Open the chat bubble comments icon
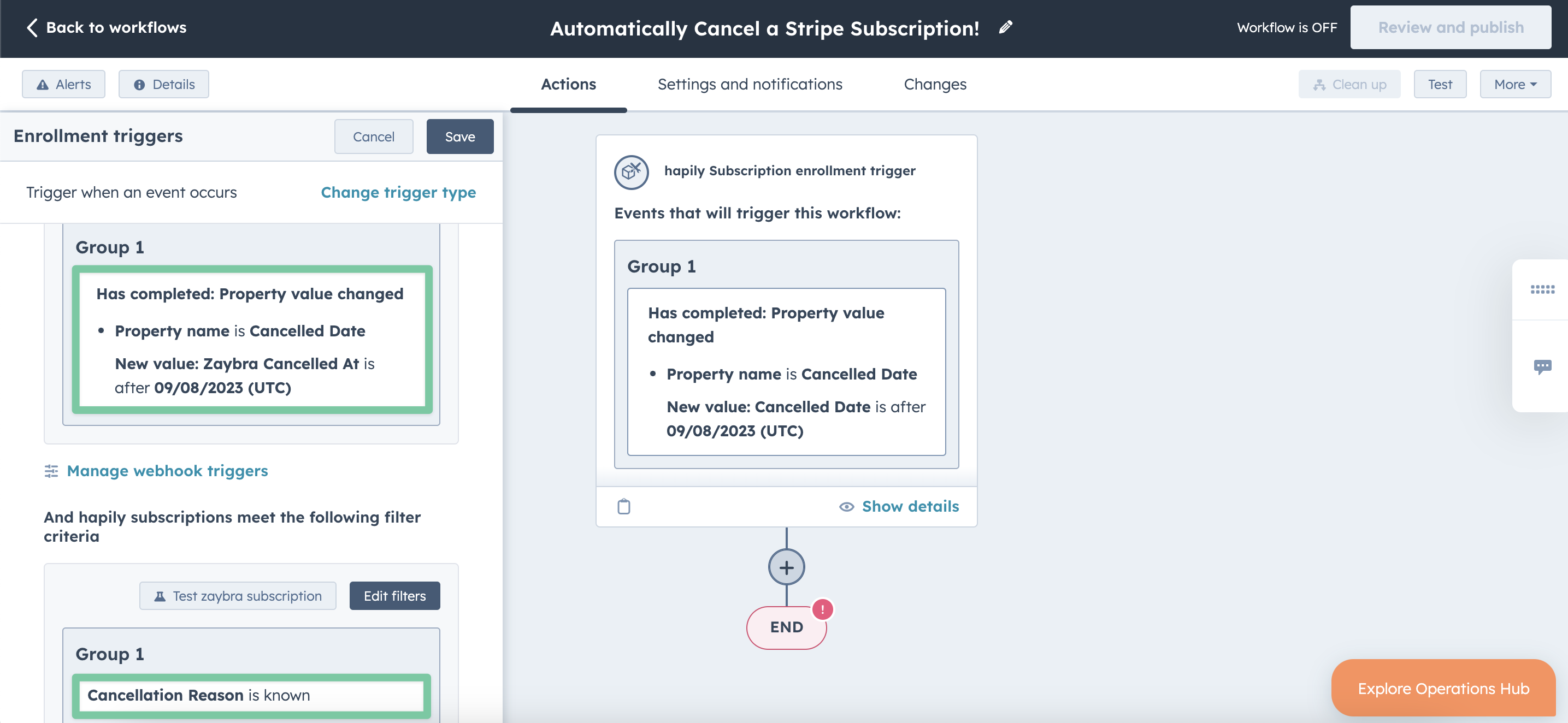Viewport: 1568px width, 723px height. tap(1542, 366)
